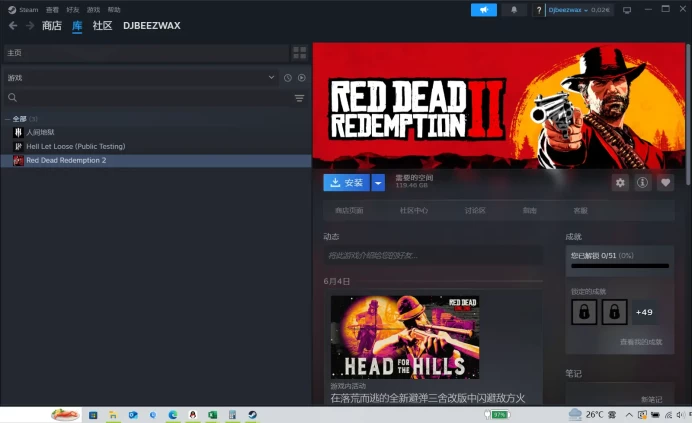Toggle the ready-to-play filter icon
This screenshot has height=423, width=692.
point(301,78)
